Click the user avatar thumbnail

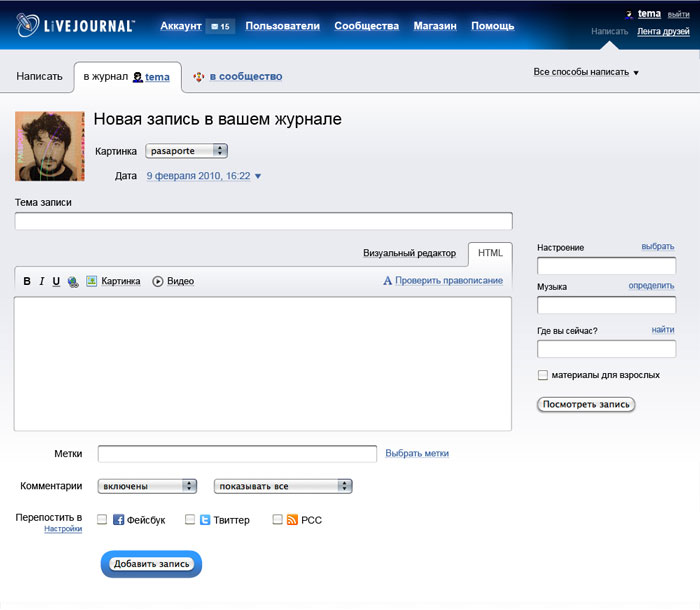tap(50, 146)
